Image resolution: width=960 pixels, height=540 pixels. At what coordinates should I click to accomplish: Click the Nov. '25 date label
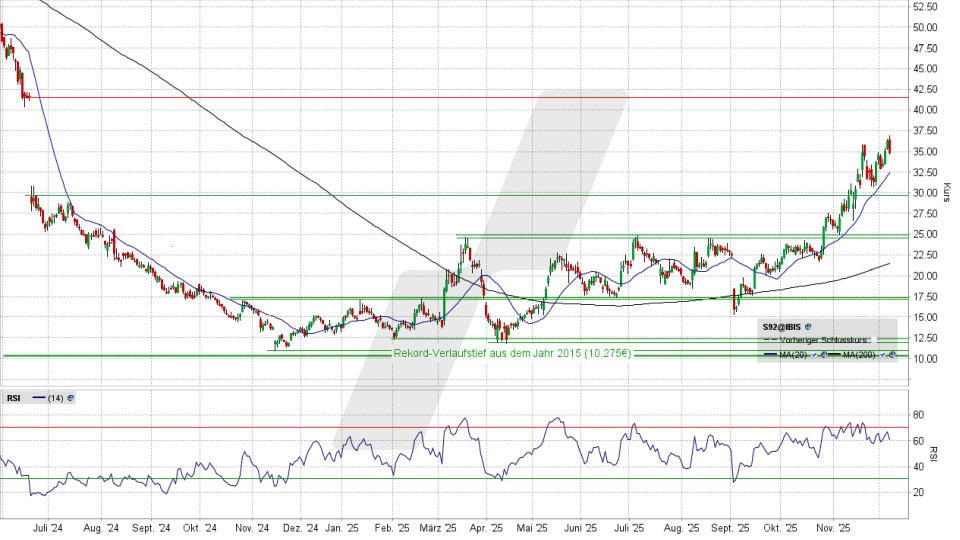833,528
